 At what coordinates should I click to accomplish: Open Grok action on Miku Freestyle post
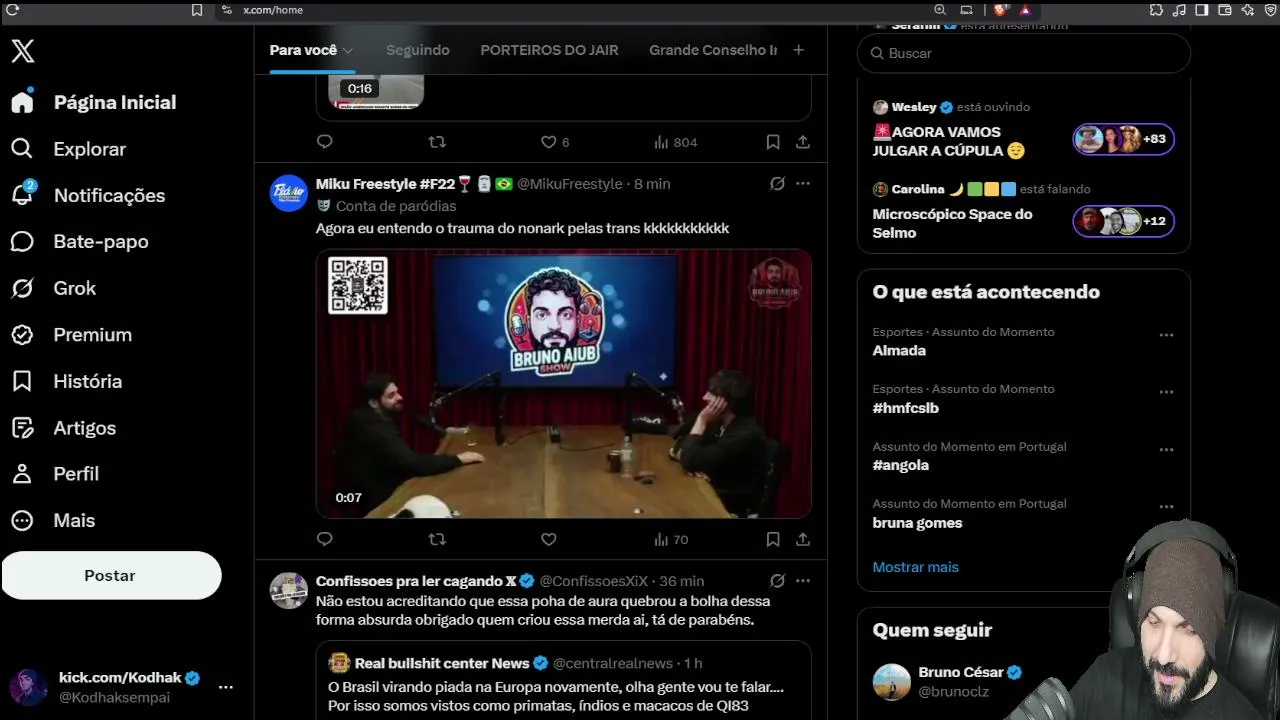point(777,184)
